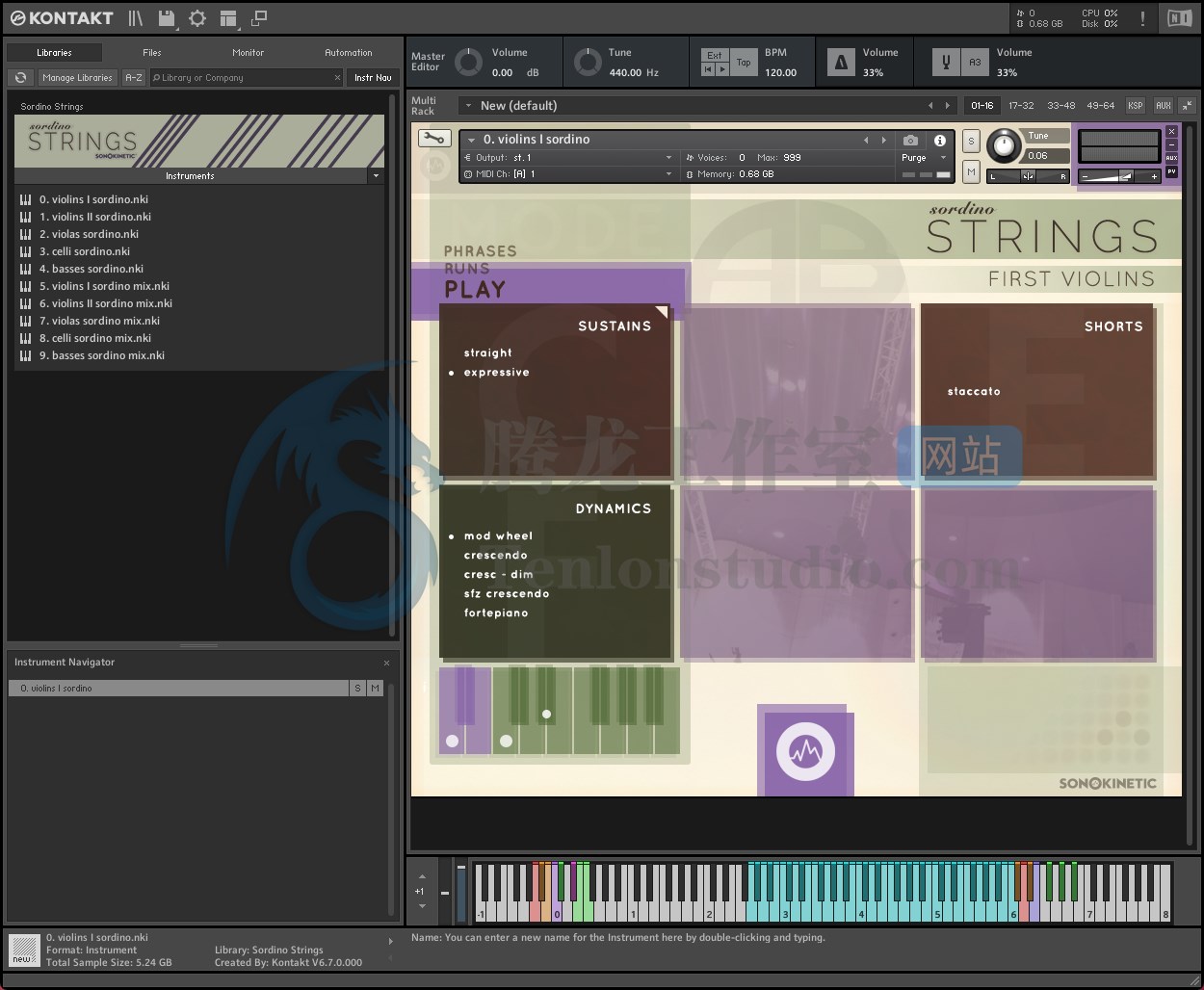Switch to RUNS mode
Image resolution: width=1204 pixels, height=990 pixels.
(x=466, y=269)
